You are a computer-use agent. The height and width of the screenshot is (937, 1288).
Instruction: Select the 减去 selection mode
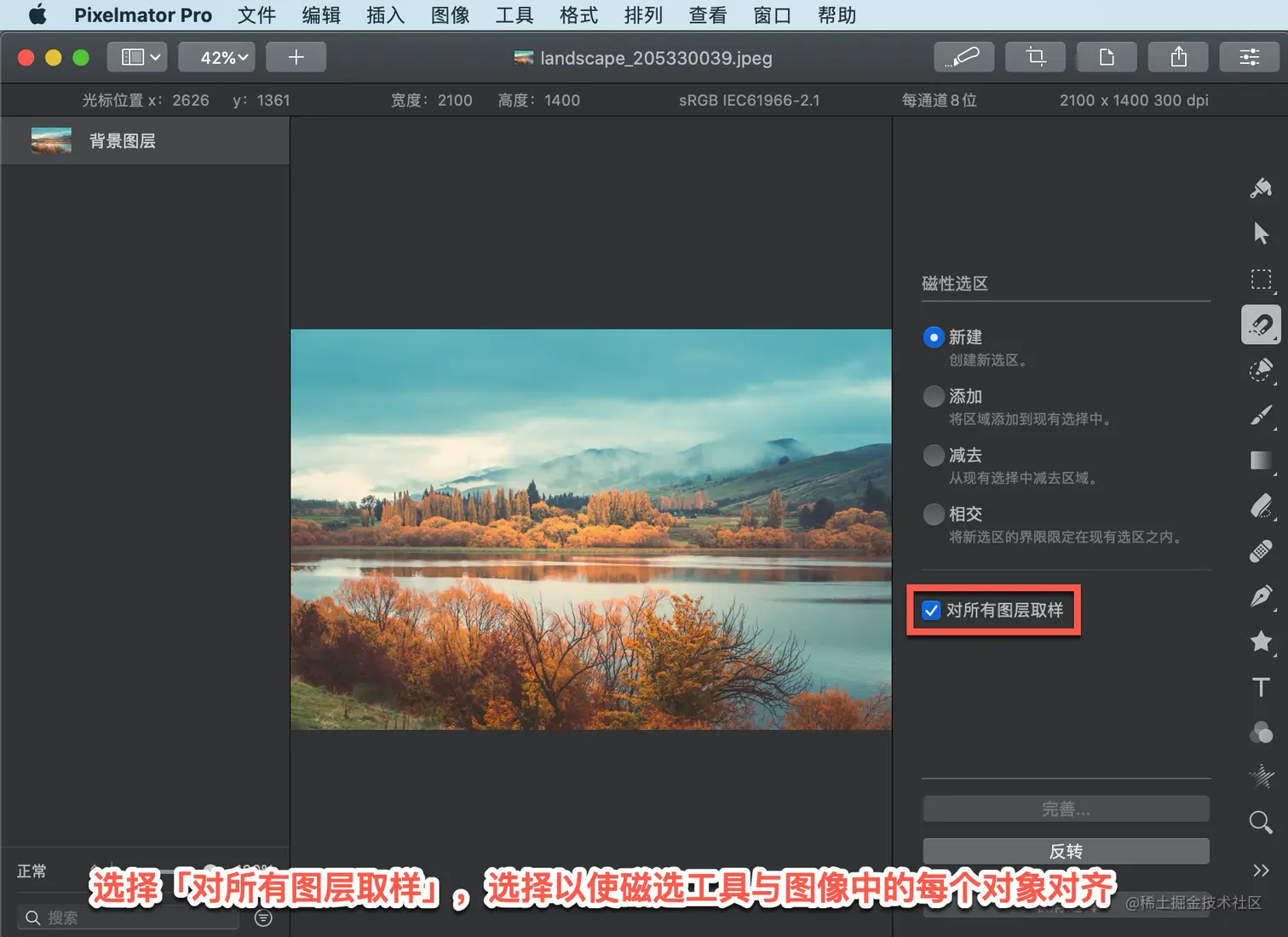click(934, 455)
